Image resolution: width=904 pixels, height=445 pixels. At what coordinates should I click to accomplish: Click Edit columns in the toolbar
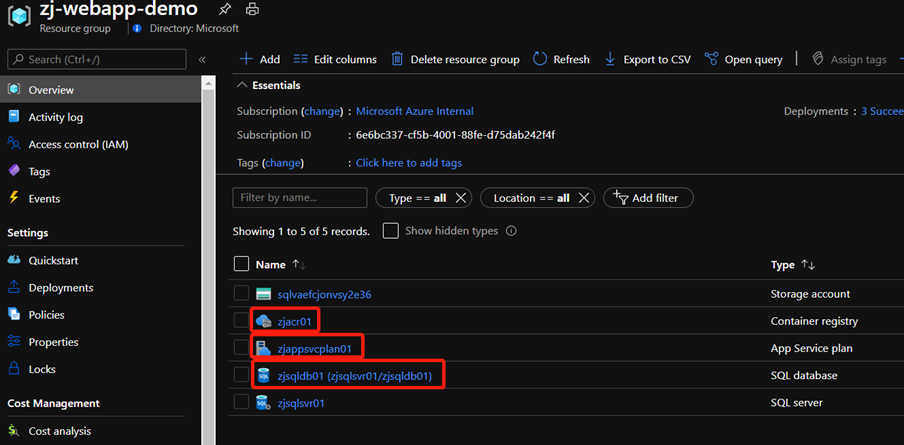coord(335,59)
